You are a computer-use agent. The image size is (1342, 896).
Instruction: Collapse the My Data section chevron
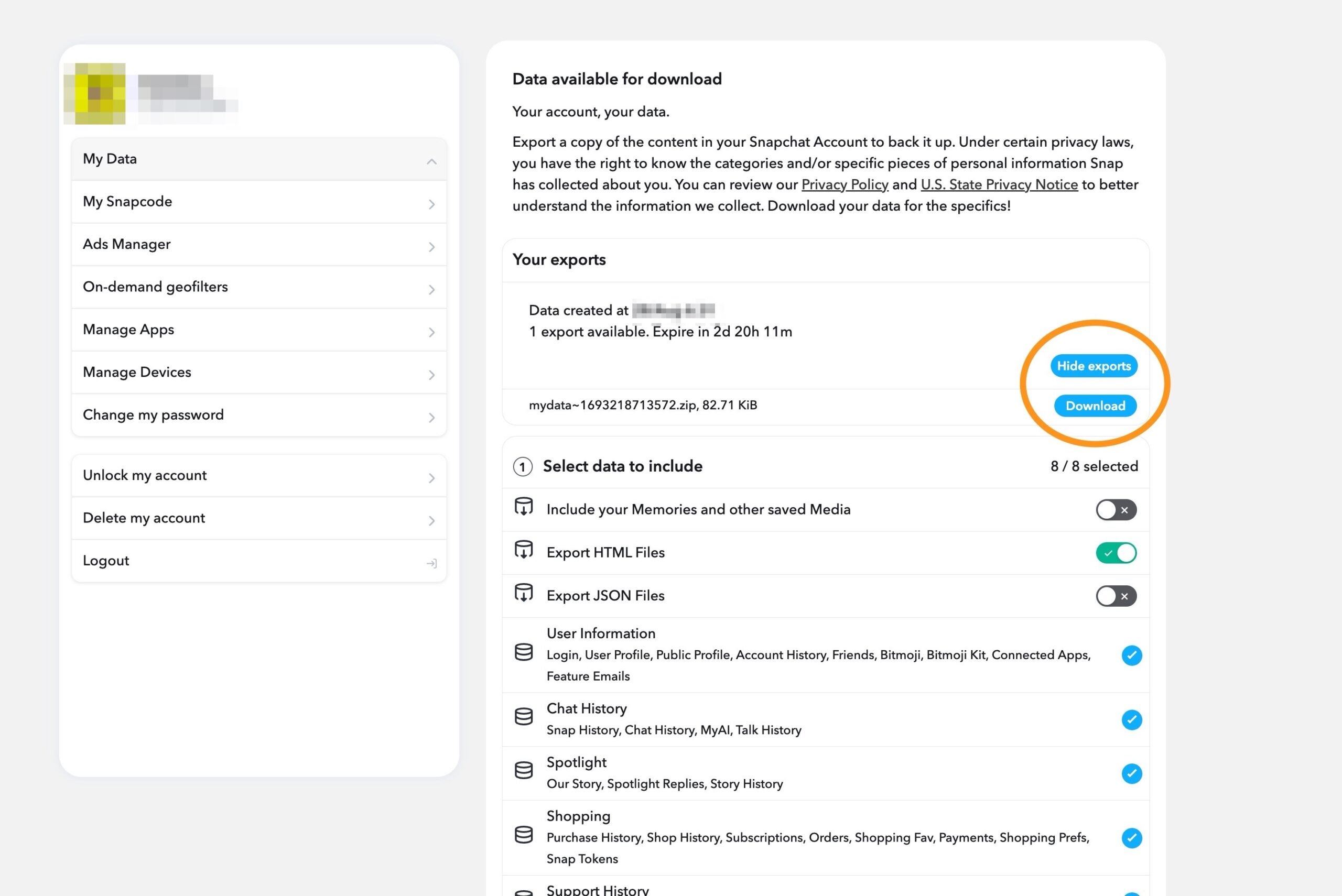(431, 162)
